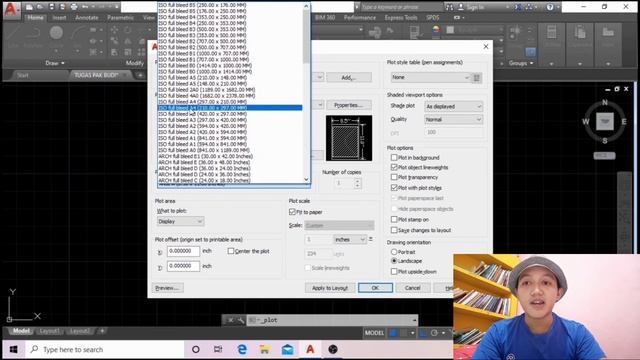Select the Portrait orientation radio button
640x360 pixels.
click(x=394, y=252)
